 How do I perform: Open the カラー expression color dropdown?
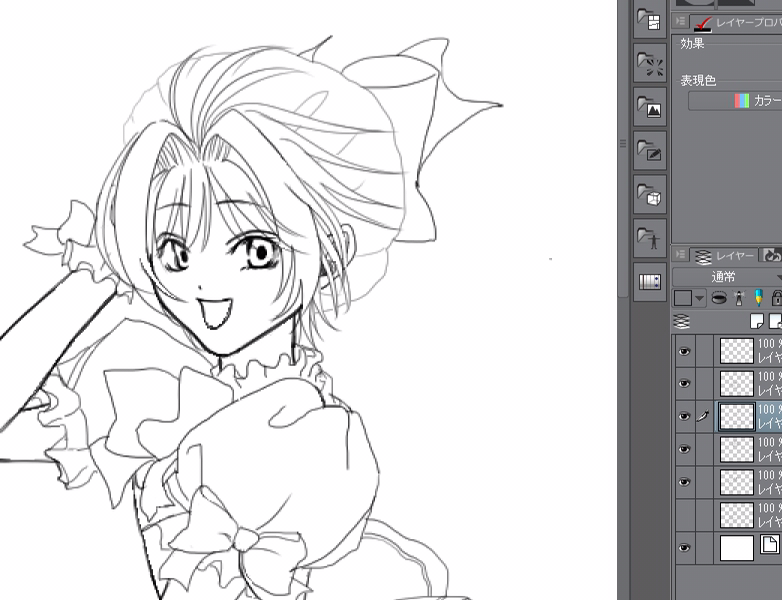tap(735, 101)
